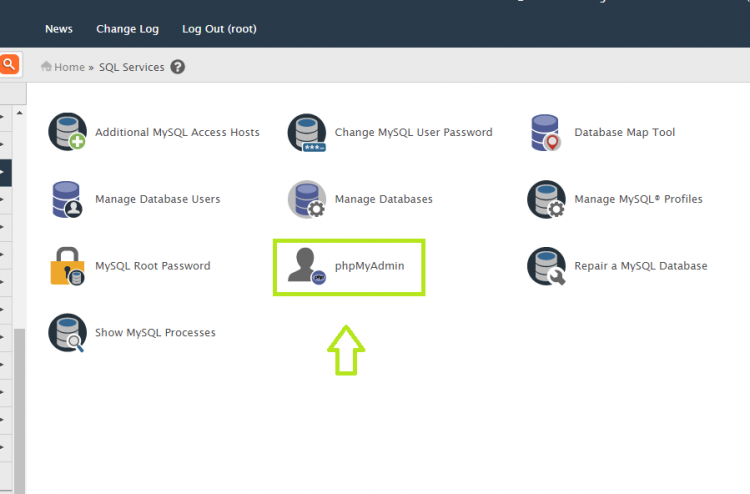This screenshot has width=750, height=494.
Task: Click the sidebar scrollbar thumb
Action: [19, 411]
